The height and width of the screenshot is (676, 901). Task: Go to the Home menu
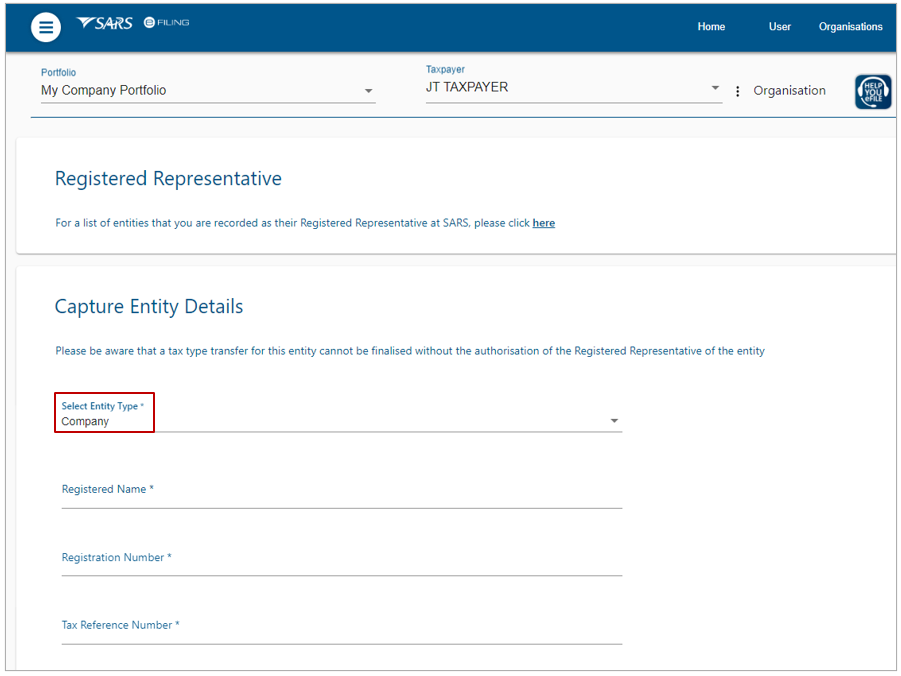[711, 26]
